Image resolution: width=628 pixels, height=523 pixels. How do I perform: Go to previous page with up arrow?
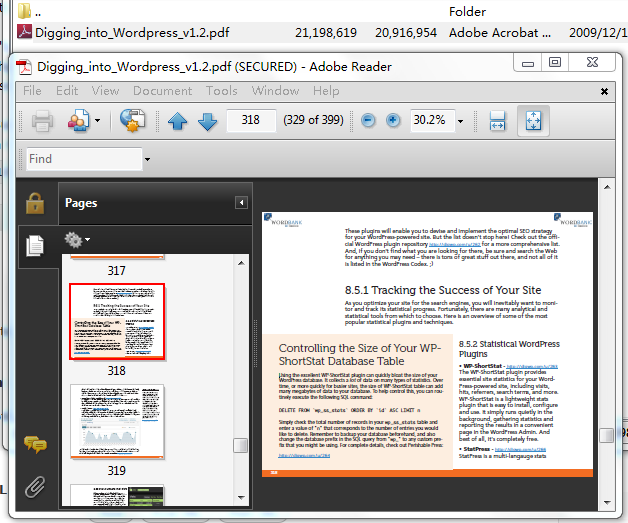177,121
